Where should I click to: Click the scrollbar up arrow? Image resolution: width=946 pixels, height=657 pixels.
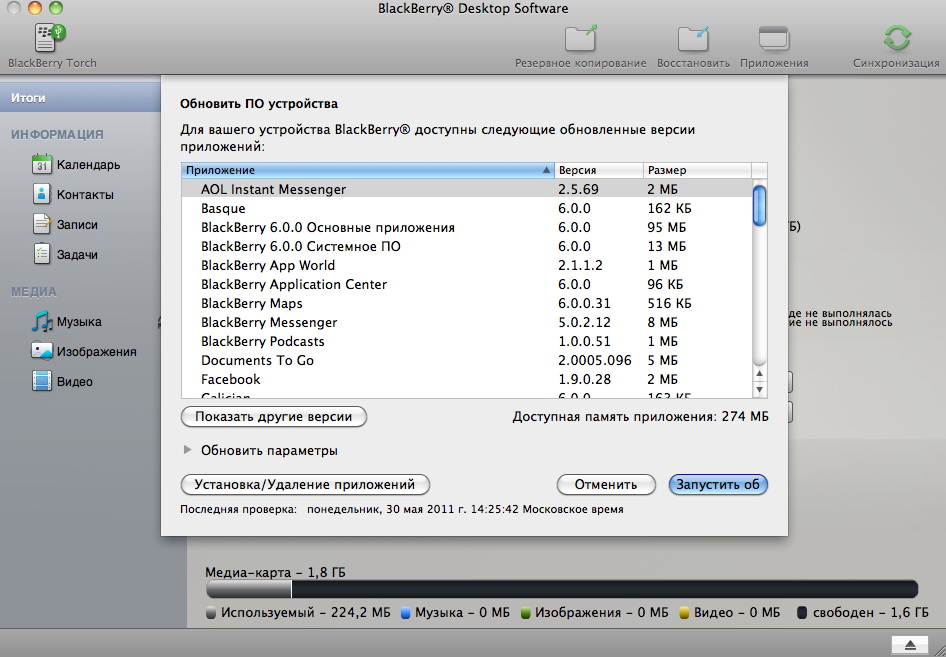point(760,373)
